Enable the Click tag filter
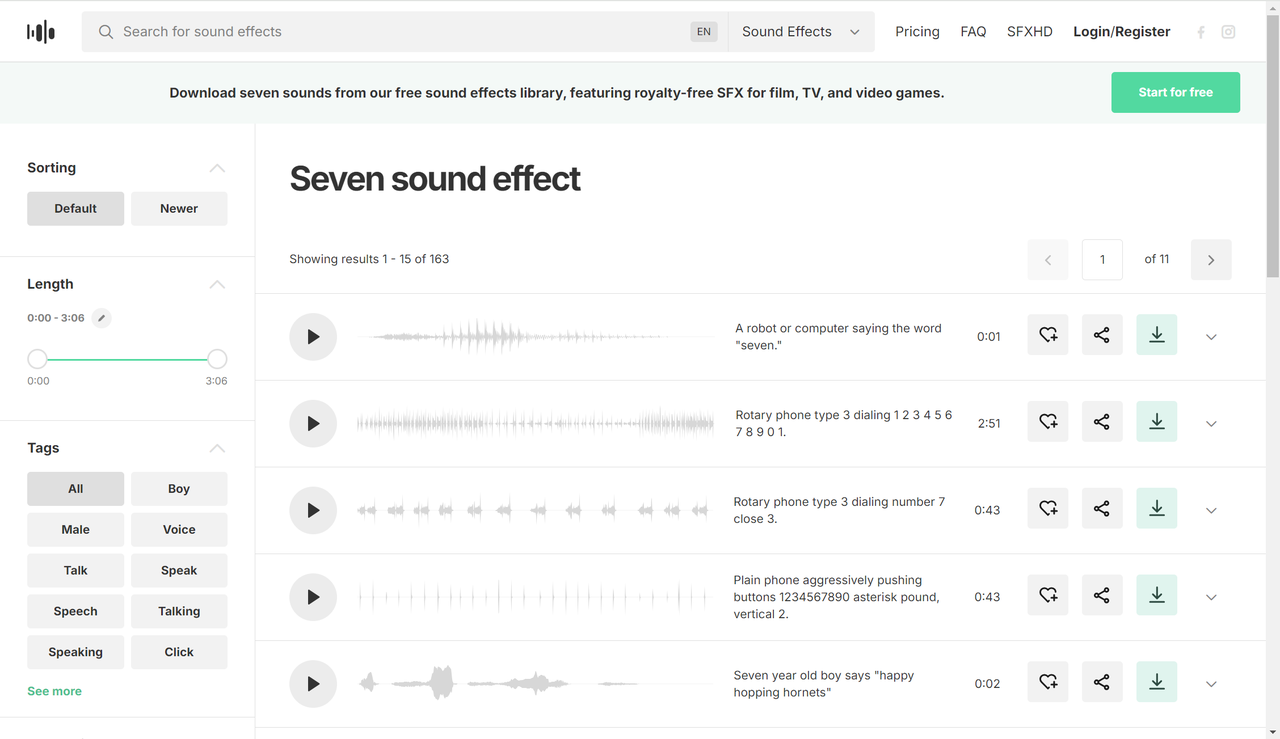 point(179,651)
